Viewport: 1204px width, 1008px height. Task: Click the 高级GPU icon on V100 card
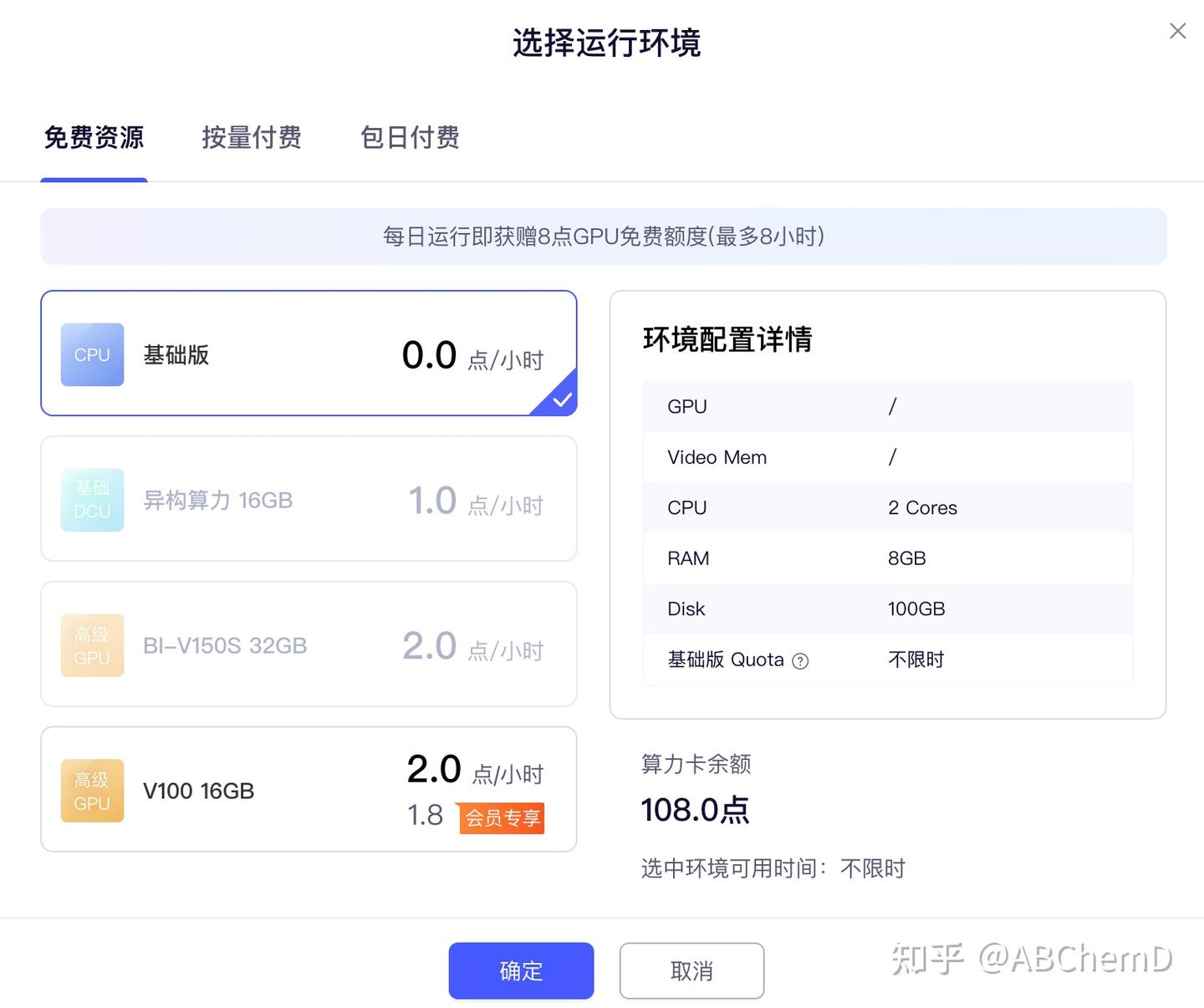coord(92,790)
